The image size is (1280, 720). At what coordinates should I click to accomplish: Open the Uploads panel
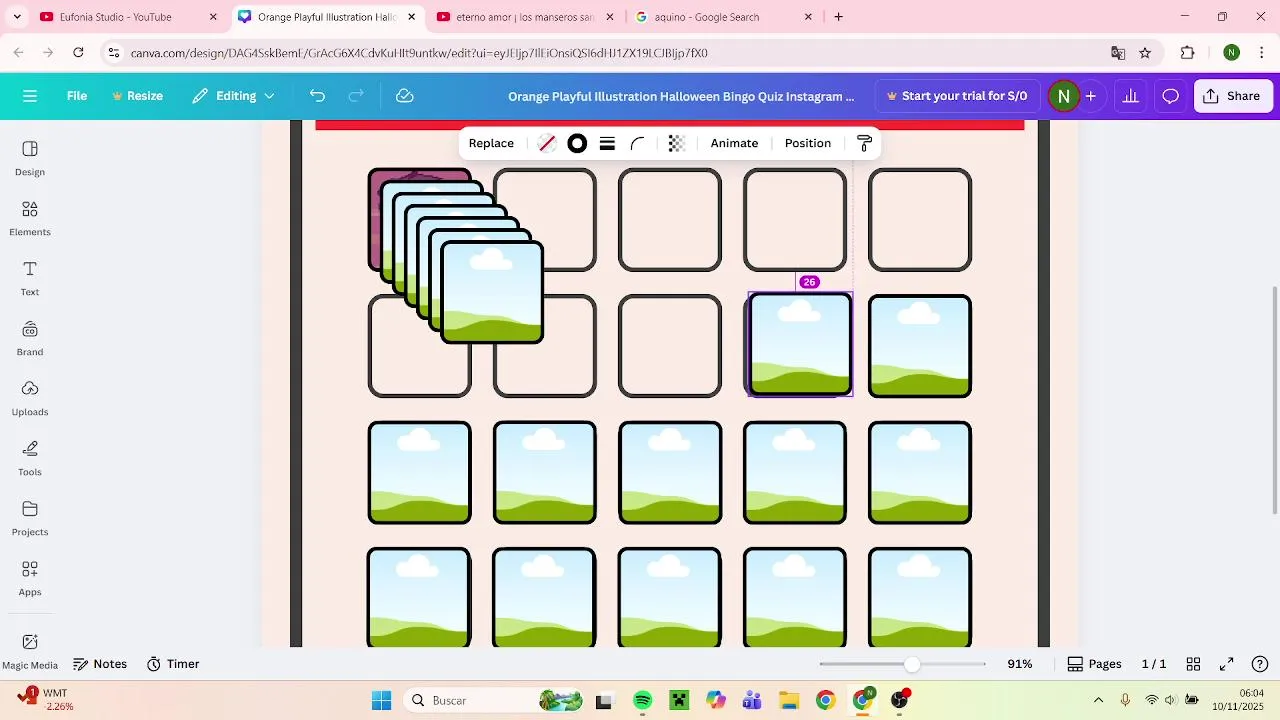(30, 398)
